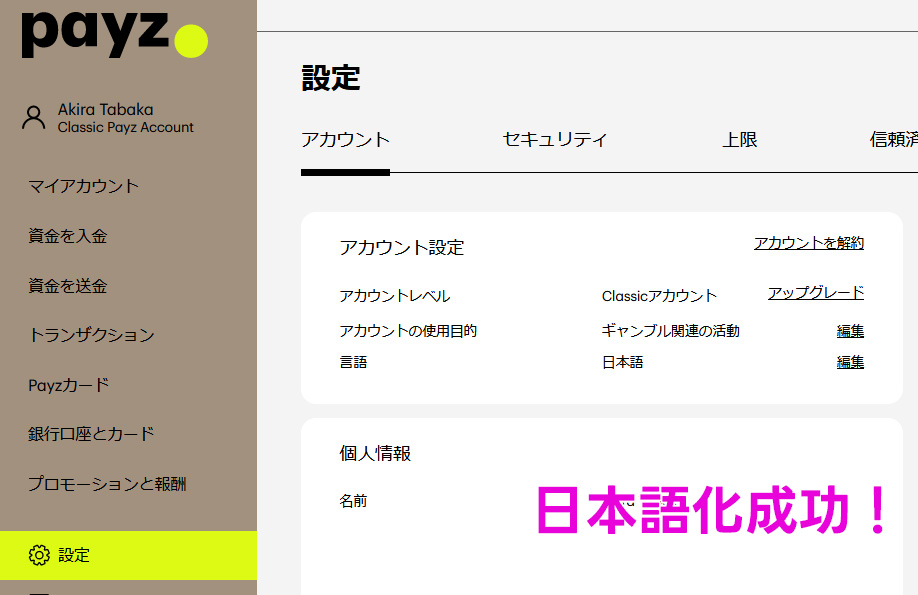Click the アップグレード link
This screenshot has height=595, width=918.
tap(816, 292)
